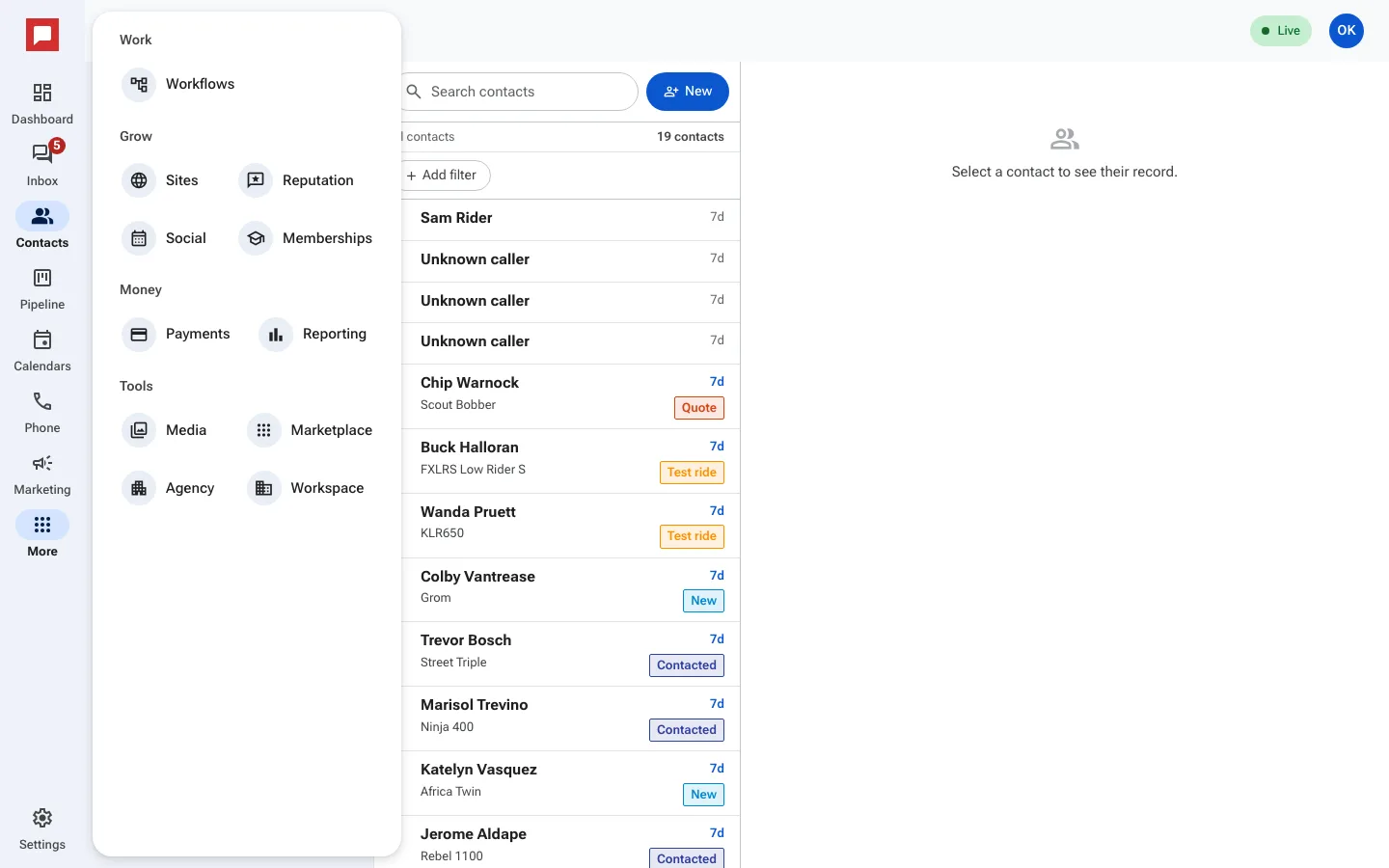Open the Payments icon
Viewport: 1389px width, 868px height.
[x=139, y=334]
